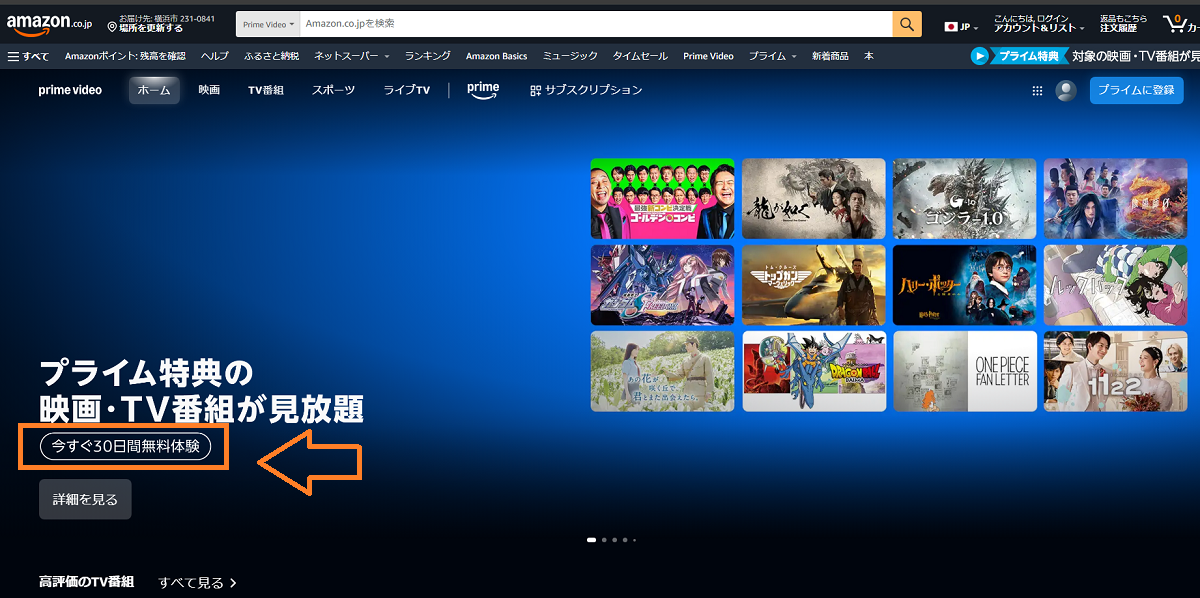Select the ライブTV tab
1200x598 pixels.
407,90
